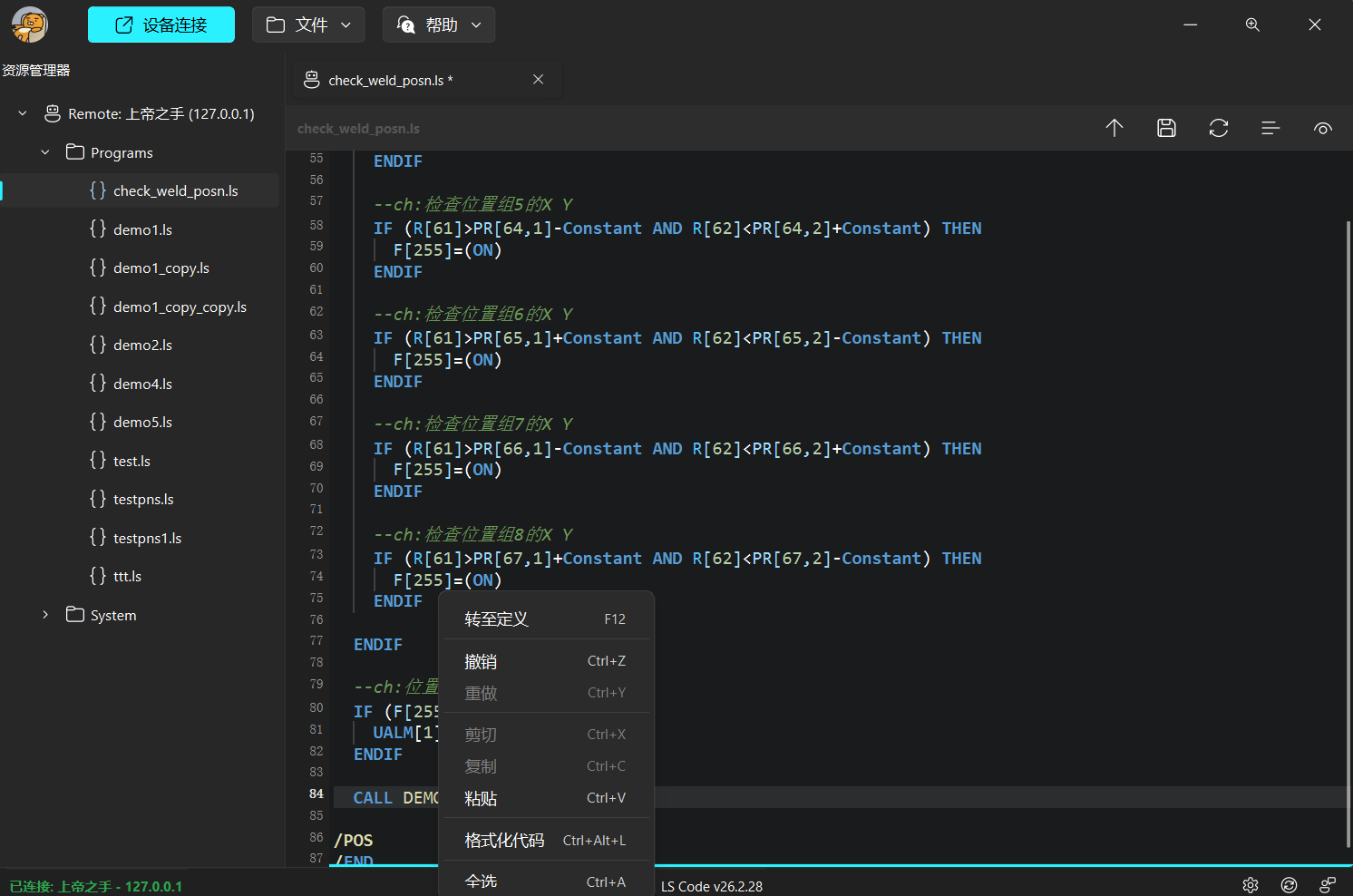Click the format lines icon in editor toolbar
1353x896 pixels.
tap(1270, 128)
